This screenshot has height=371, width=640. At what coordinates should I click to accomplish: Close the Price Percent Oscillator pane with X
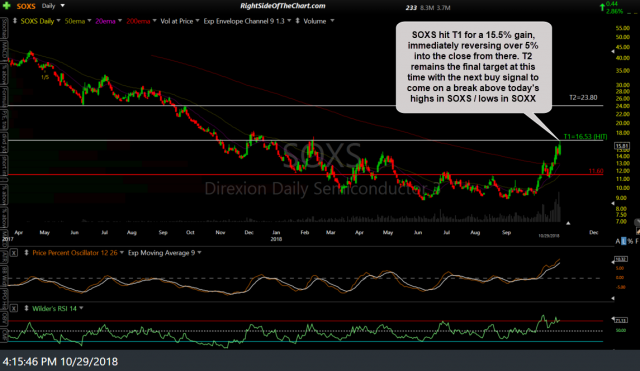(x=14, y=253)
